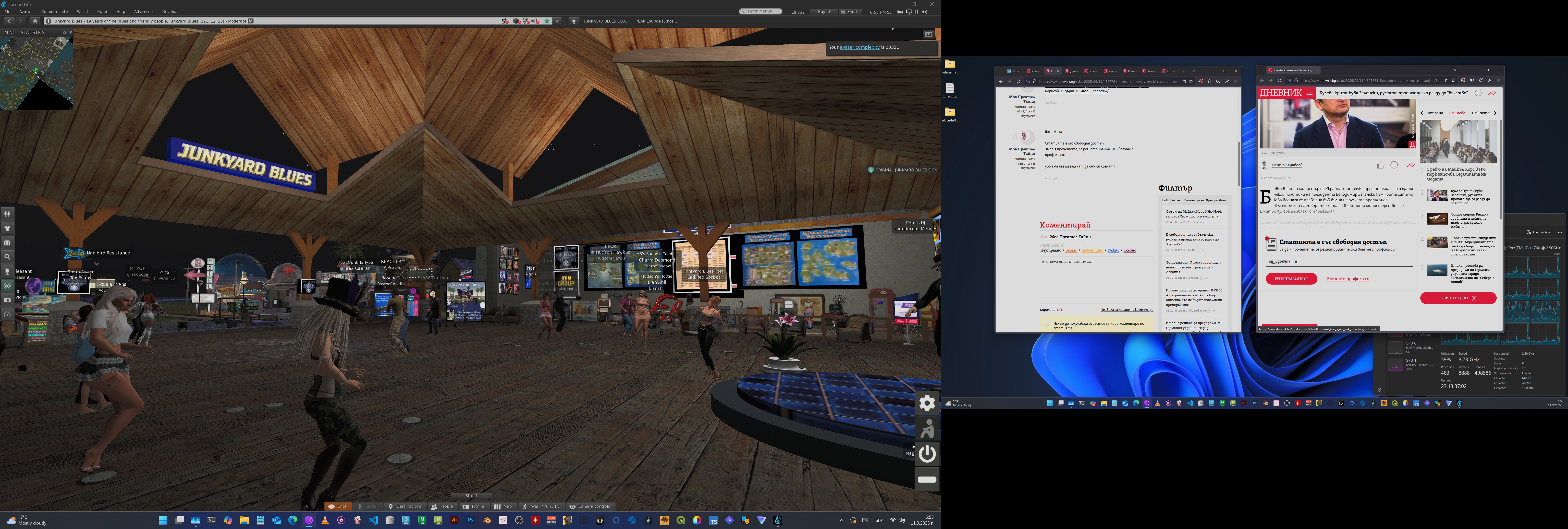Click the РЕГИСТРИРАЙТЕ СЕ button
1568x529 pixels.
click(x=1291, y=279)
